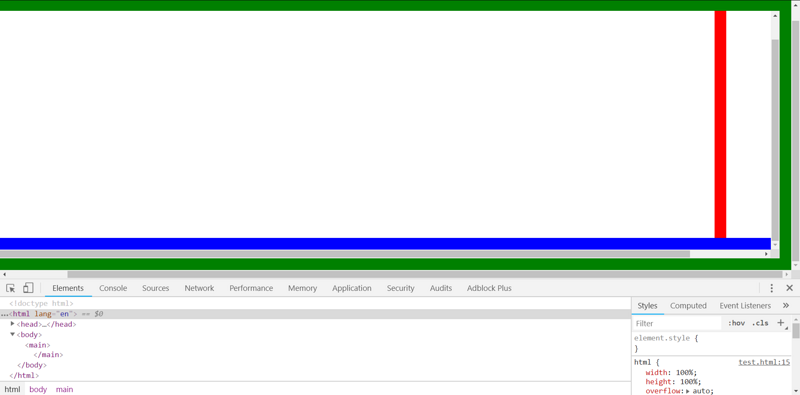This screenshot has height=395, width=800.
Task: Toggle the :hov element state panel
Action: tap(736, 323)
